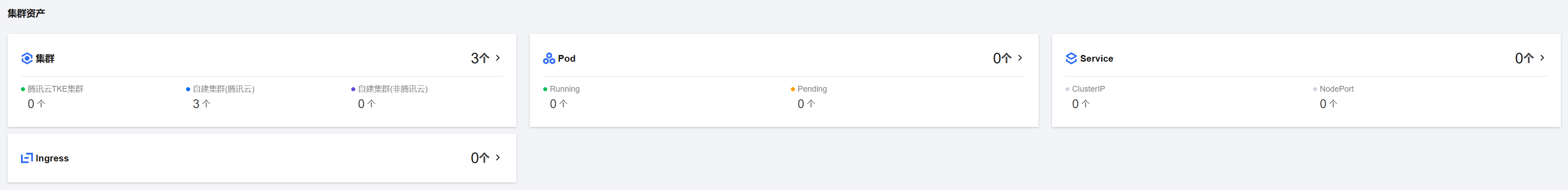Click the Service layers icon
The image size is (1568, 190).
(x=1071, y=59)
